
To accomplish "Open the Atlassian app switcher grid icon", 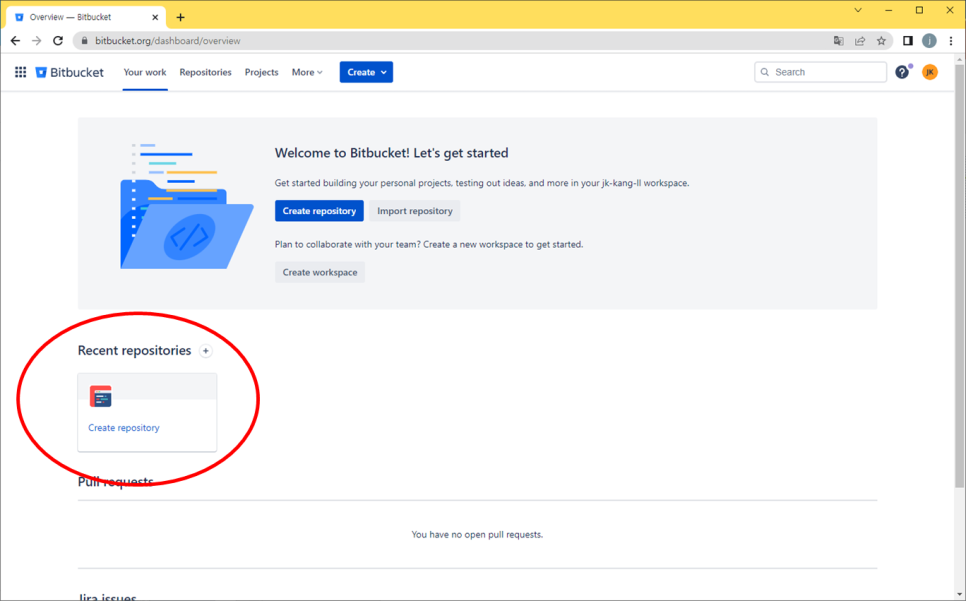I will coord(20,72).
